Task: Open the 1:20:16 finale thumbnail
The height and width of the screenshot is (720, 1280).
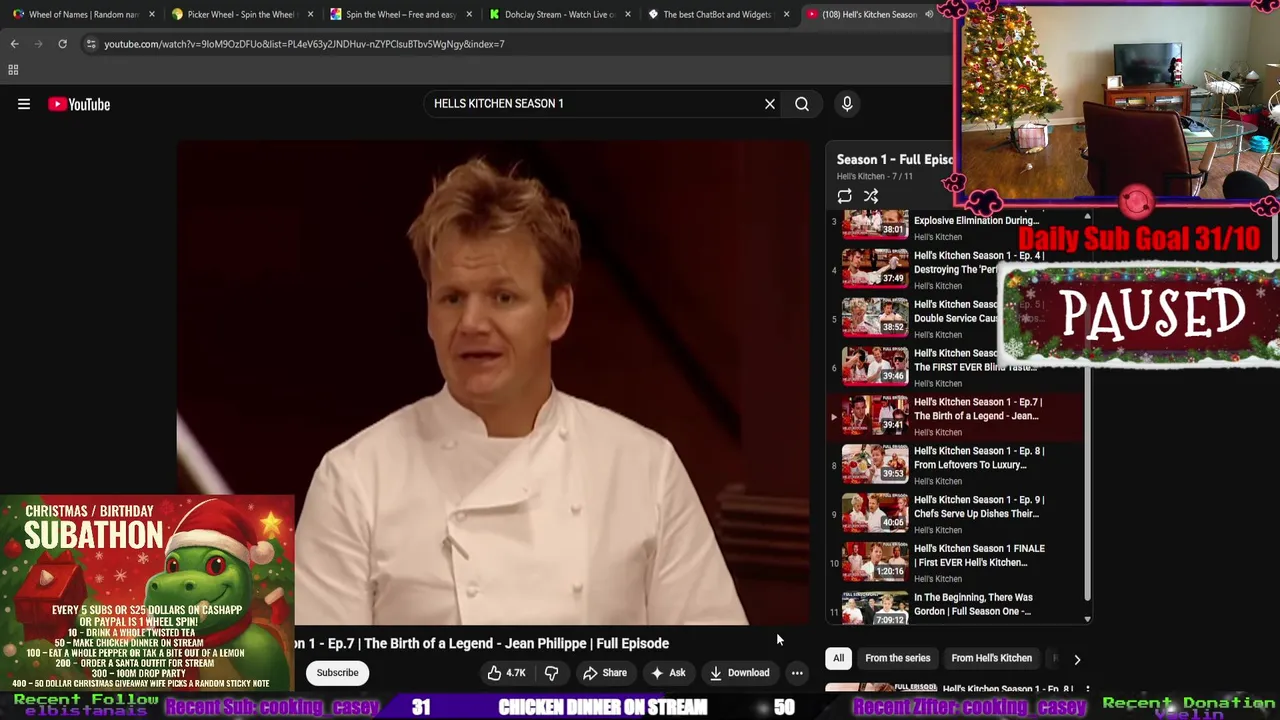Action: pyautogui.click(x=875, y=563)
